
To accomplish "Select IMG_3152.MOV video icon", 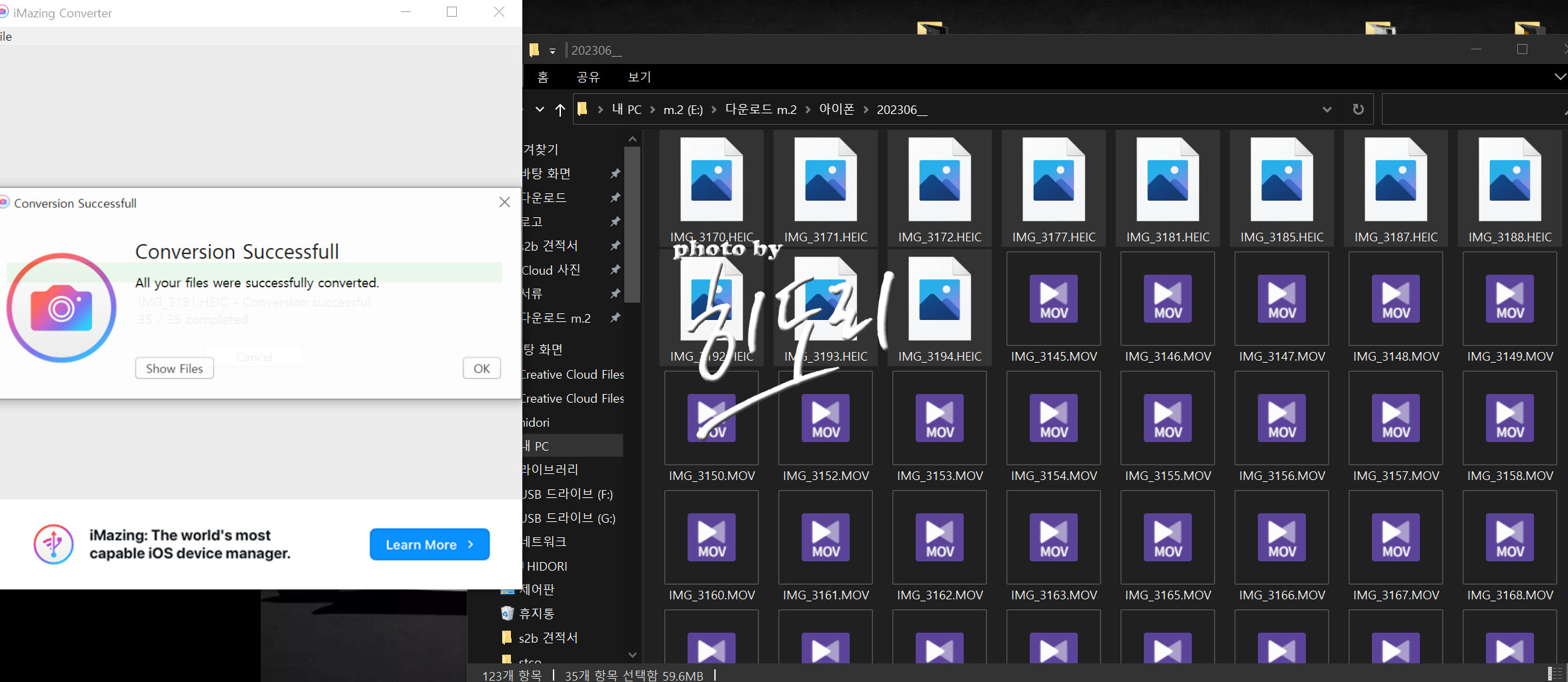I will pyautogui.click(x=826, y=418).
